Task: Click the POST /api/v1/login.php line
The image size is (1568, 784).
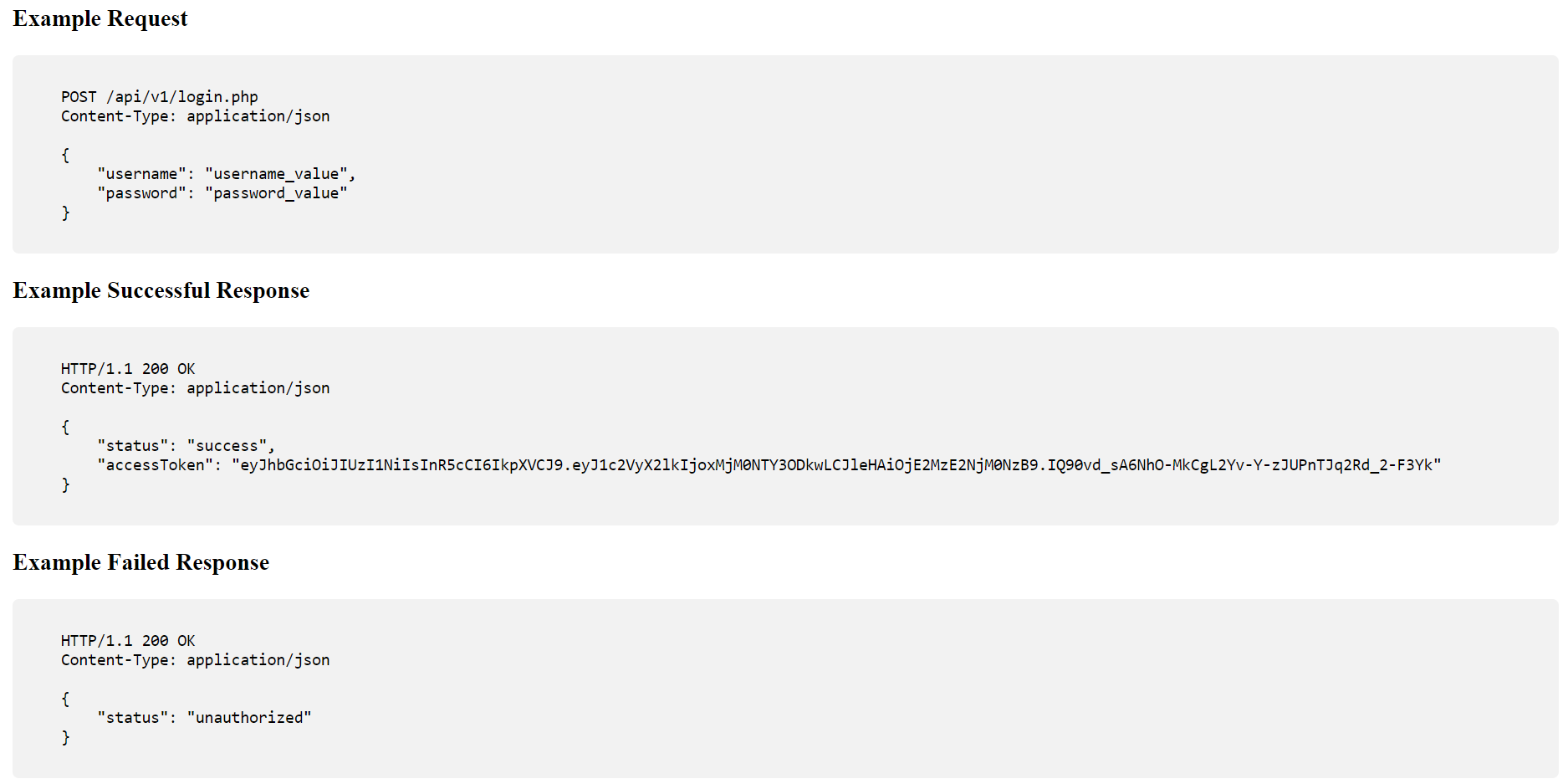Action: coord(160,97)
